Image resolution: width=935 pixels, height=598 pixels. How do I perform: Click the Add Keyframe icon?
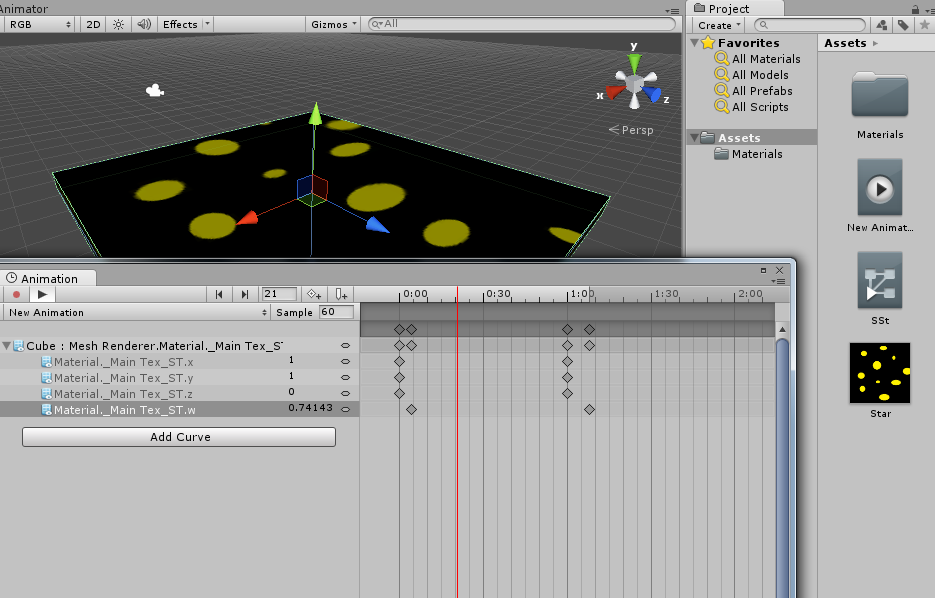pyautogui.click(x=314, y=295)
